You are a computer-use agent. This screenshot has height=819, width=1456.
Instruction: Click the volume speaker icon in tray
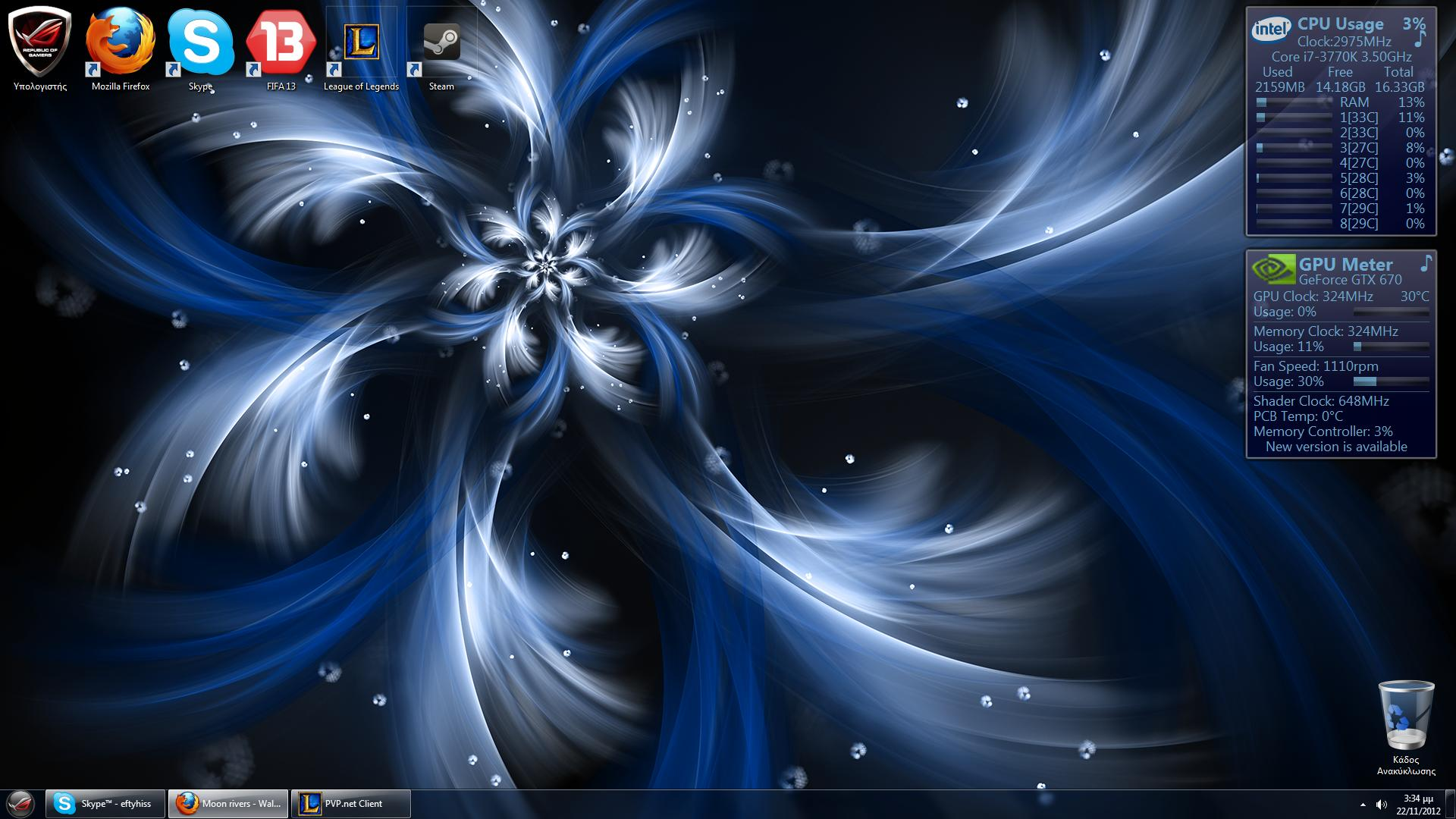point(1381,804)
